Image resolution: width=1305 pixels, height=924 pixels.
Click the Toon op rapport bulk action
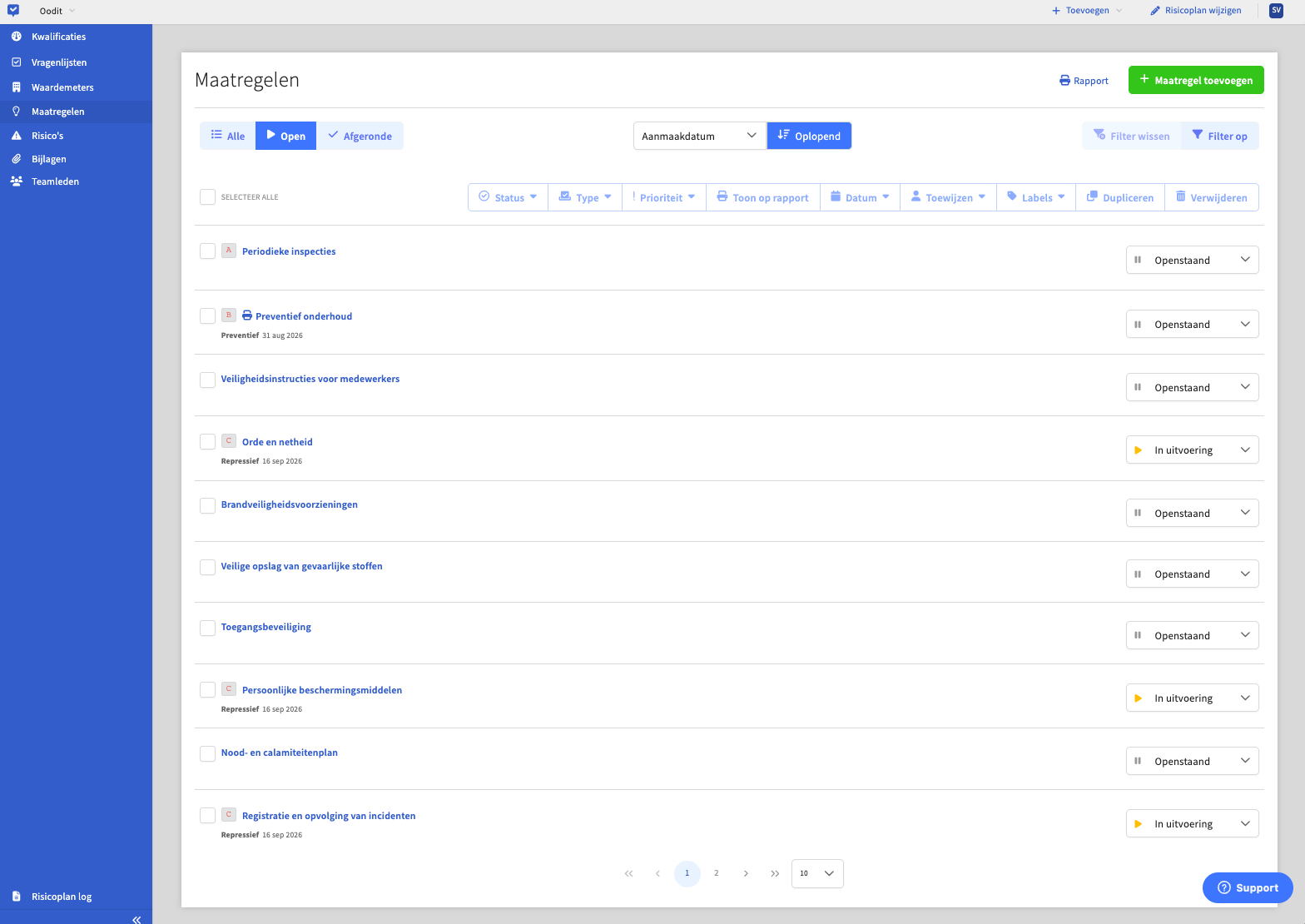[763, 197]
